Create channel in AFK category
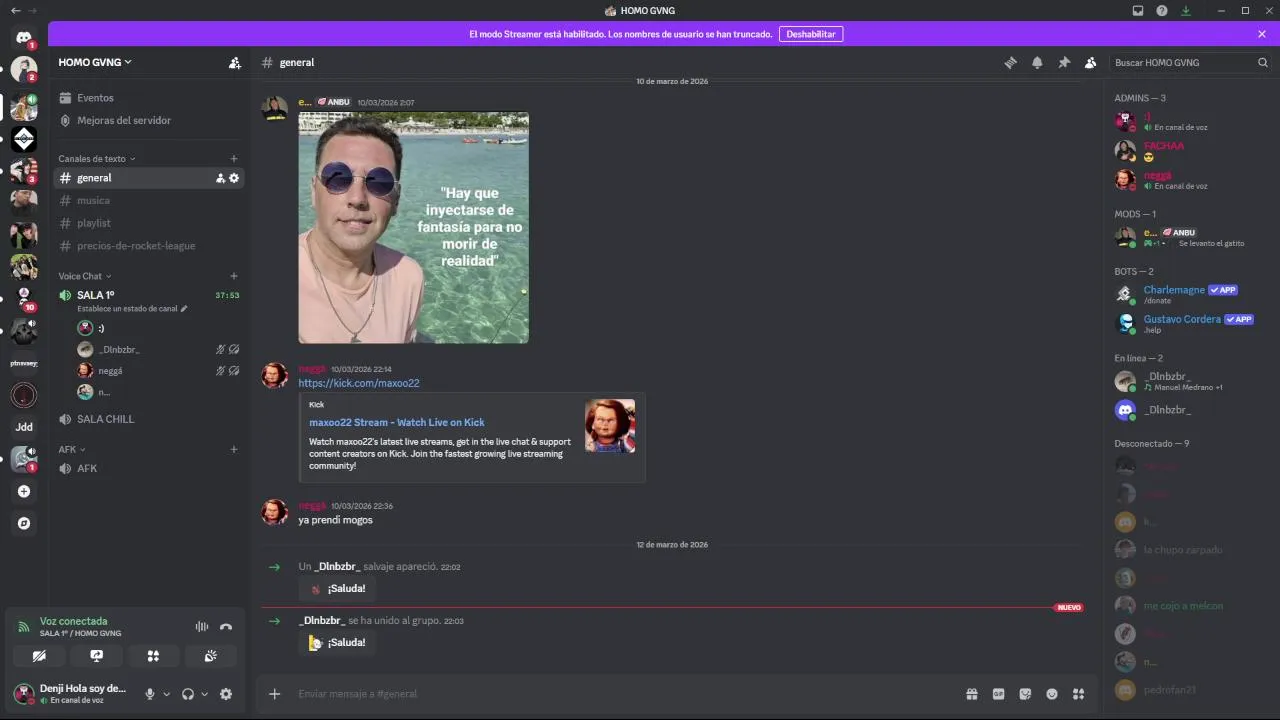Viewport: 1280px width, 720px height. [x=234, y=449]
